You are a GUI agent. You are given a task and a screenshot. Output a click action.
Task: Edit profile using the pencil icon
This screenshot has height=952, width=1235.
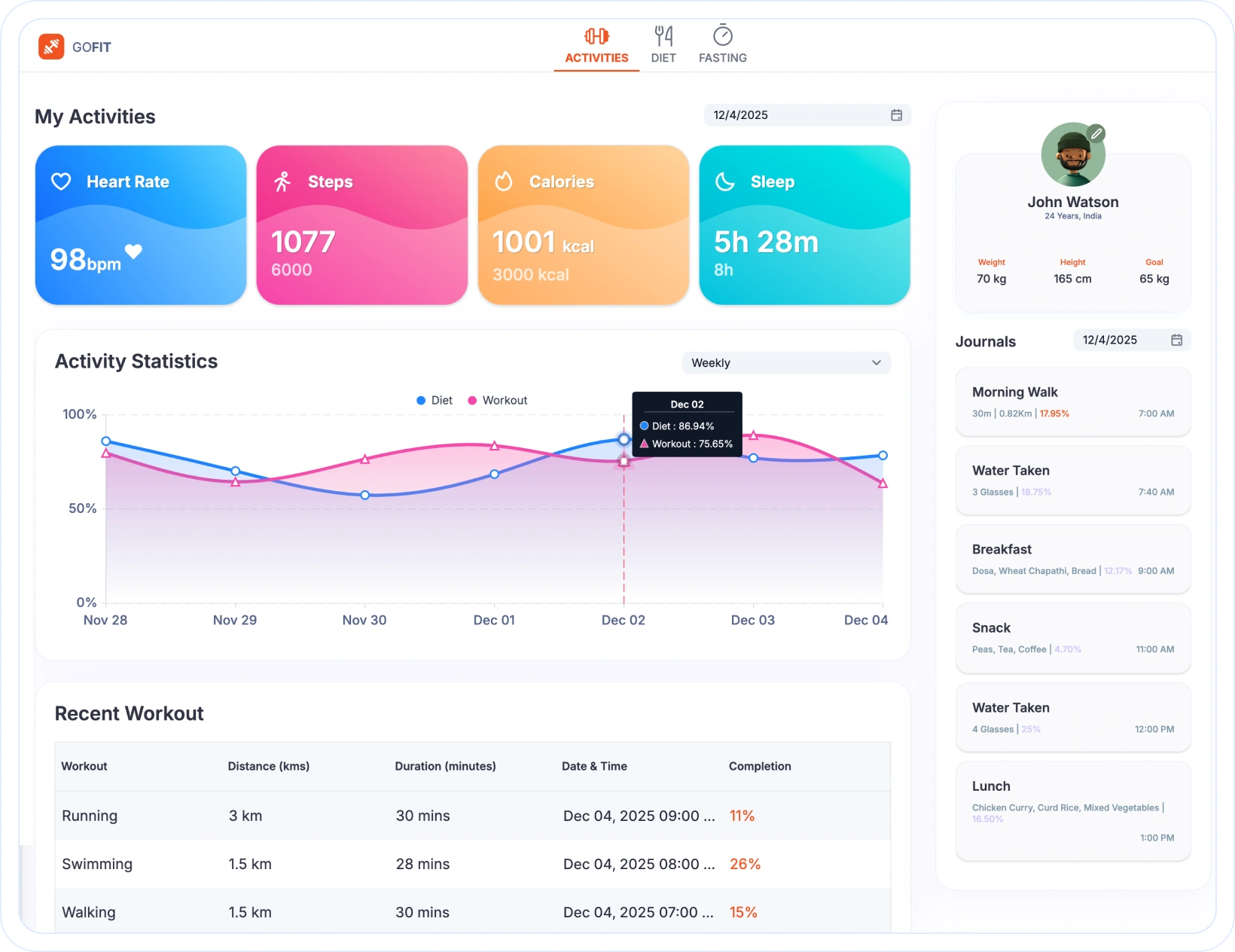(x=1097, y=133)
